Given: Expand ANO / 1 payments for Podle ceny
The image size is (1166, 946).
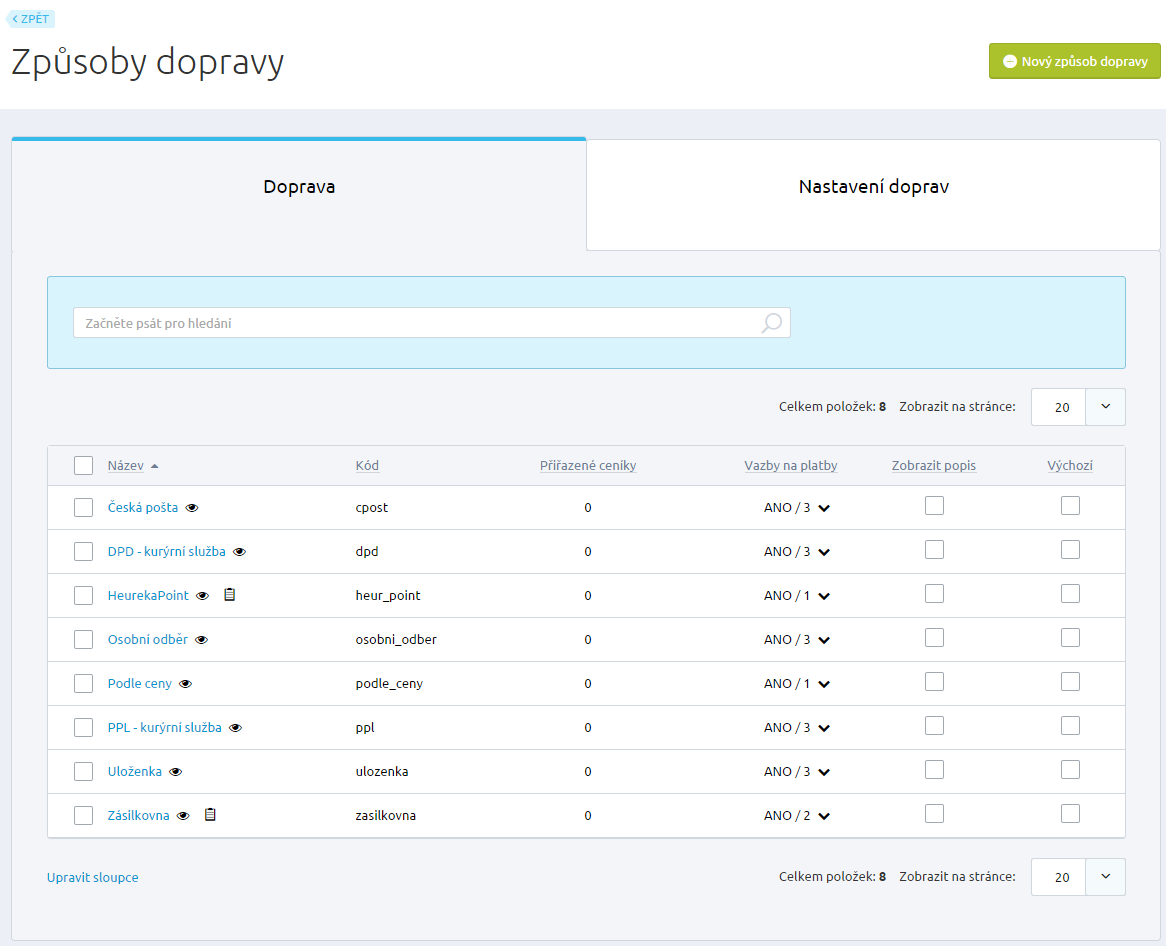Looking at the screenshot, I should pos(824,684).
